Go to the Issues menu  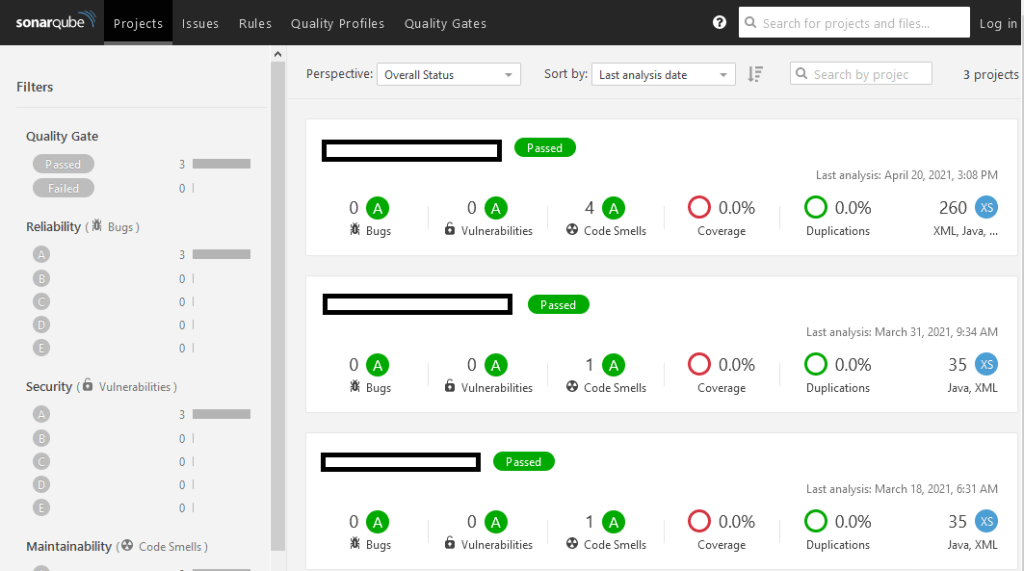tap(200, 23)
